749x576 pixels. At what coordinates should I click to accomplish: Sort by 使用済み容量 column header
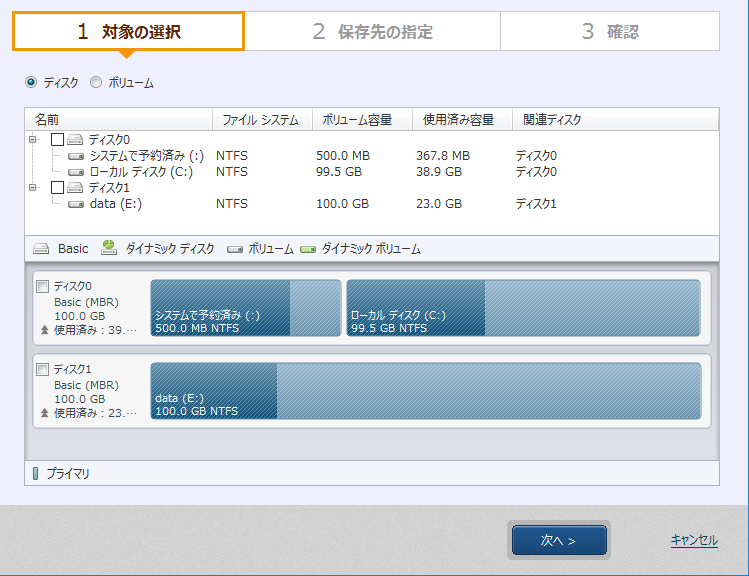coord(462,119)
